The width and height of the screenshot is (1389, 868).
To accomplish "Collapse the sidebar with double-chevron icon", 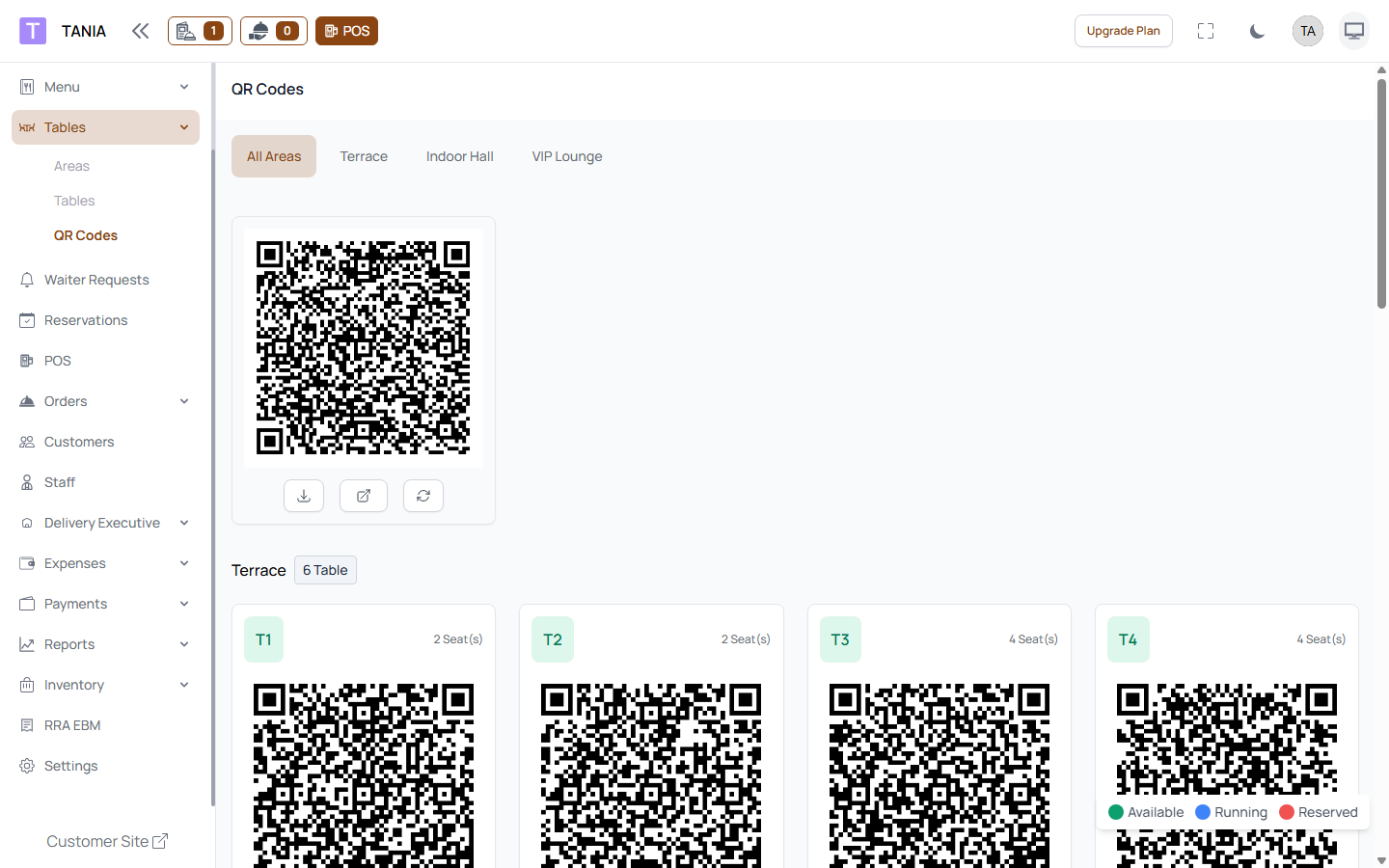I will pos(141,31).
